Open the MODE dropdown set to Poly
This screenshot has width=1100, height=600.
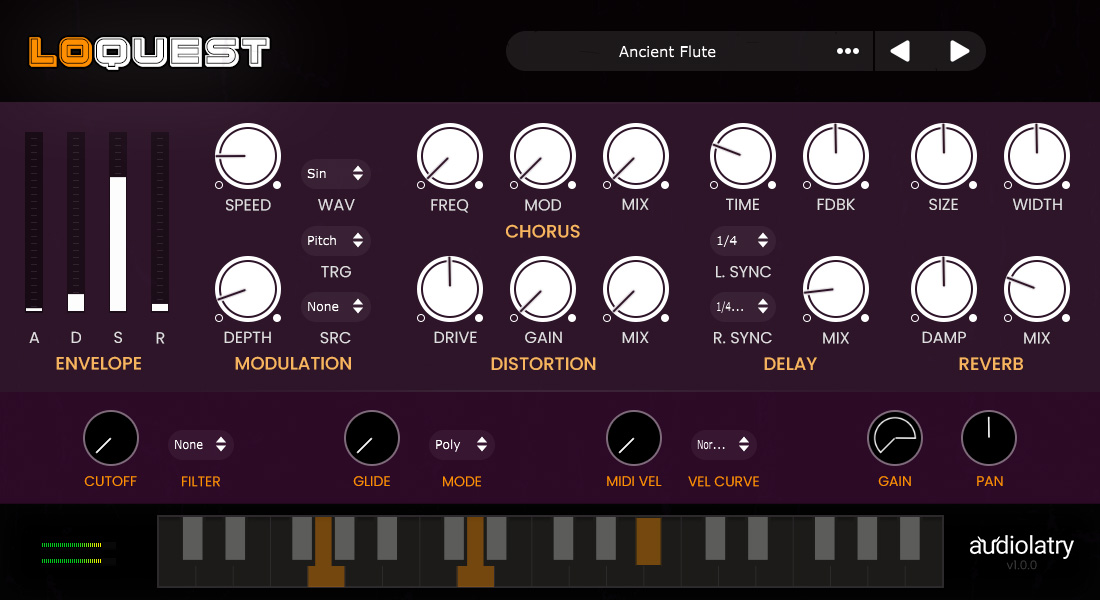pyautogui.click(x=462, y=444)
